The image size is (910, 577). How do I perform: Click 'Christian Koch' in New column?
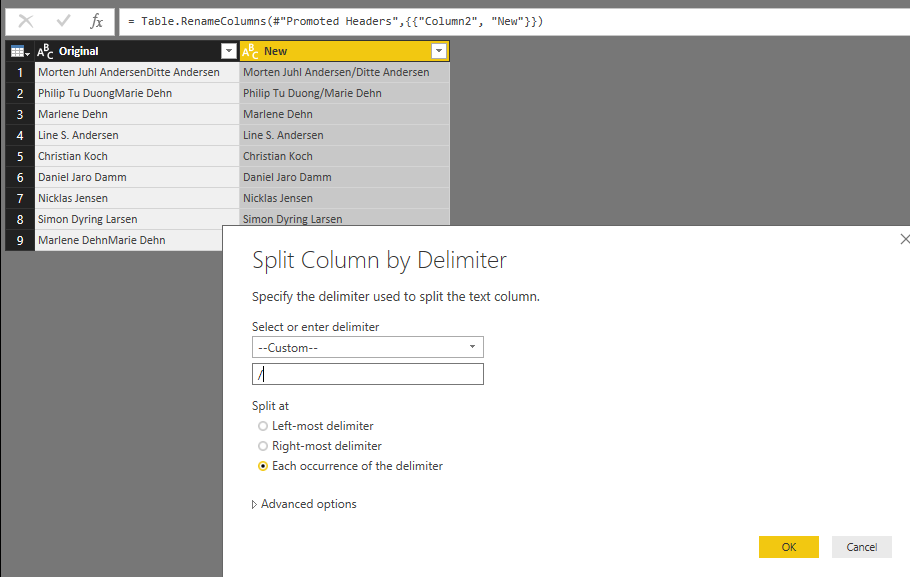pos(344,156)
